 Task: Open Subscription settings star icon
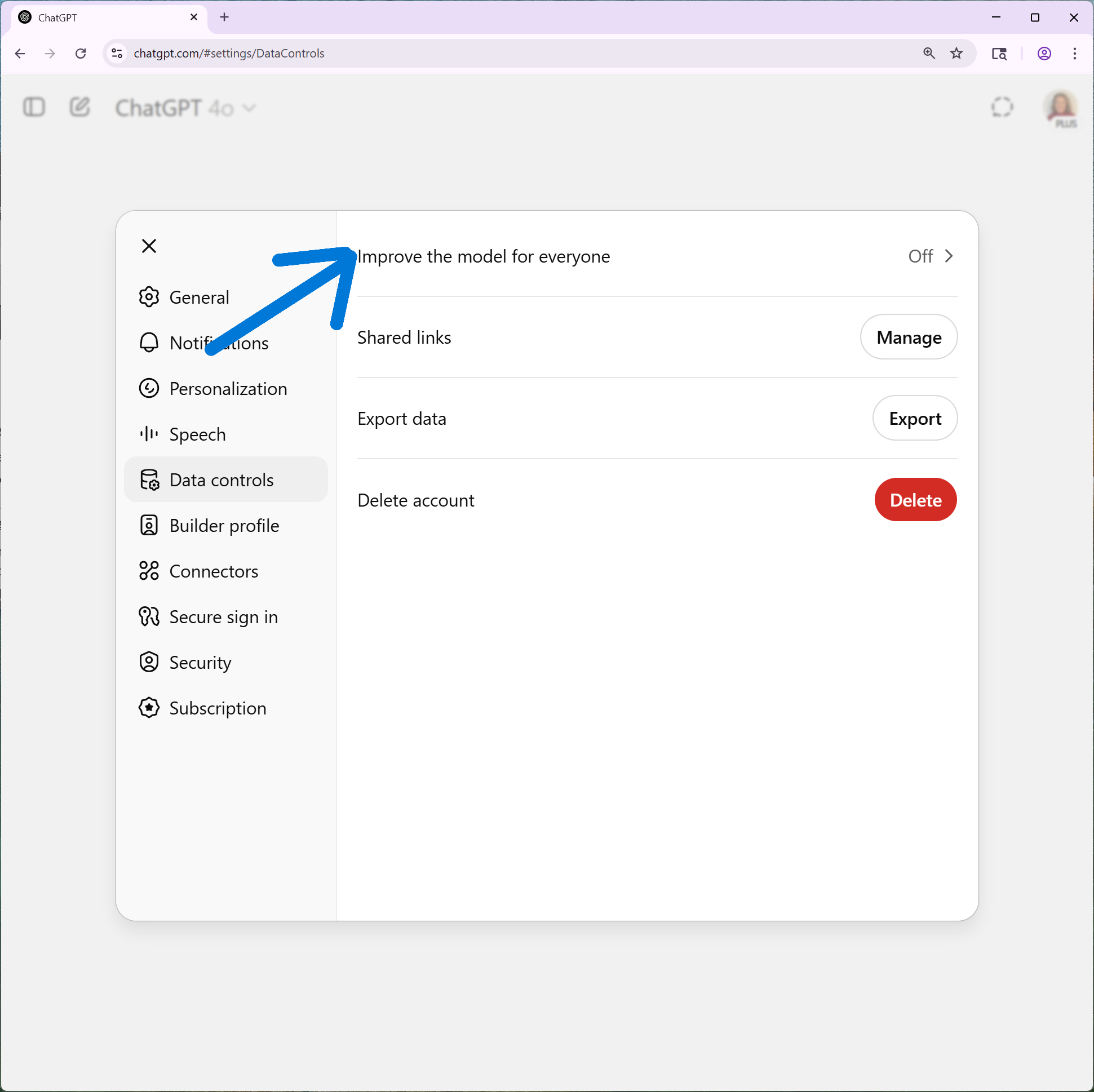click(x=149, y=708)
